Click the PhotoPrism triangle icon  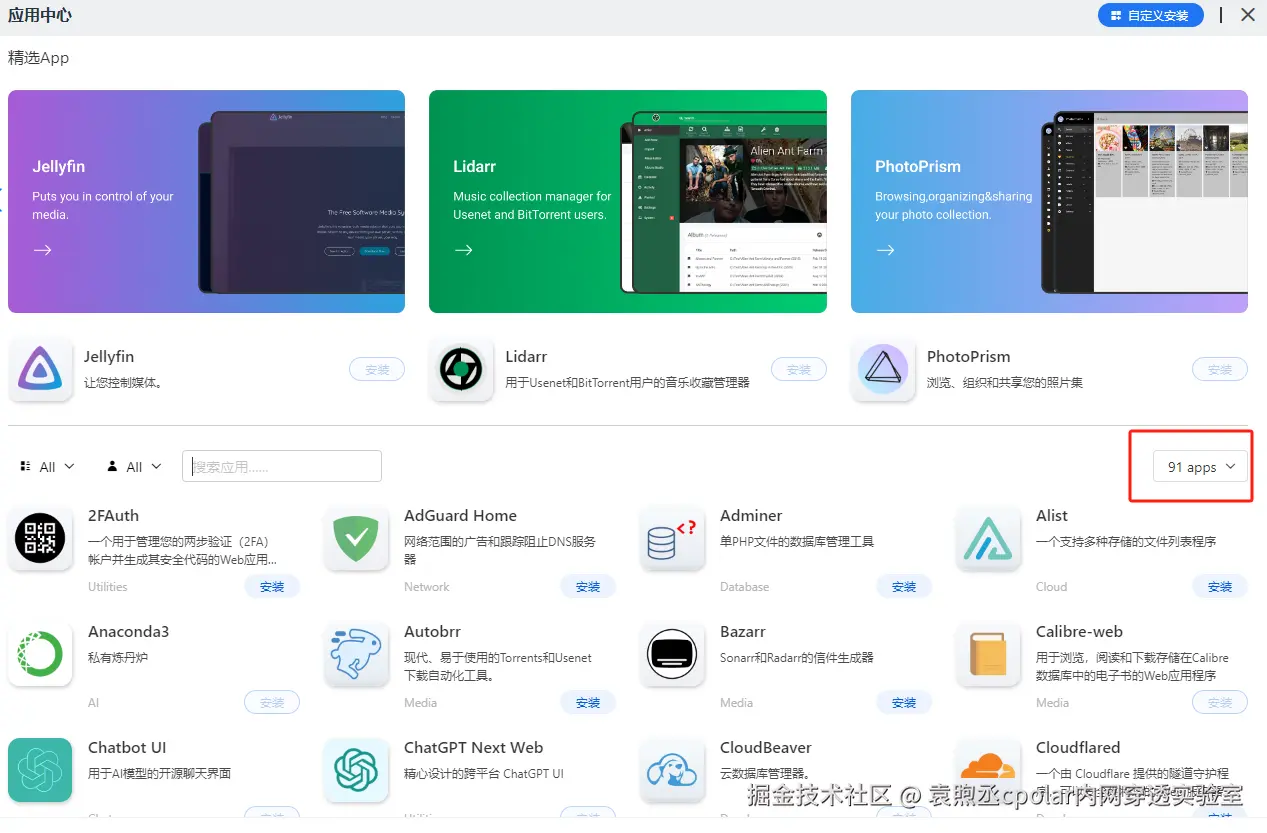coord(883,370)
